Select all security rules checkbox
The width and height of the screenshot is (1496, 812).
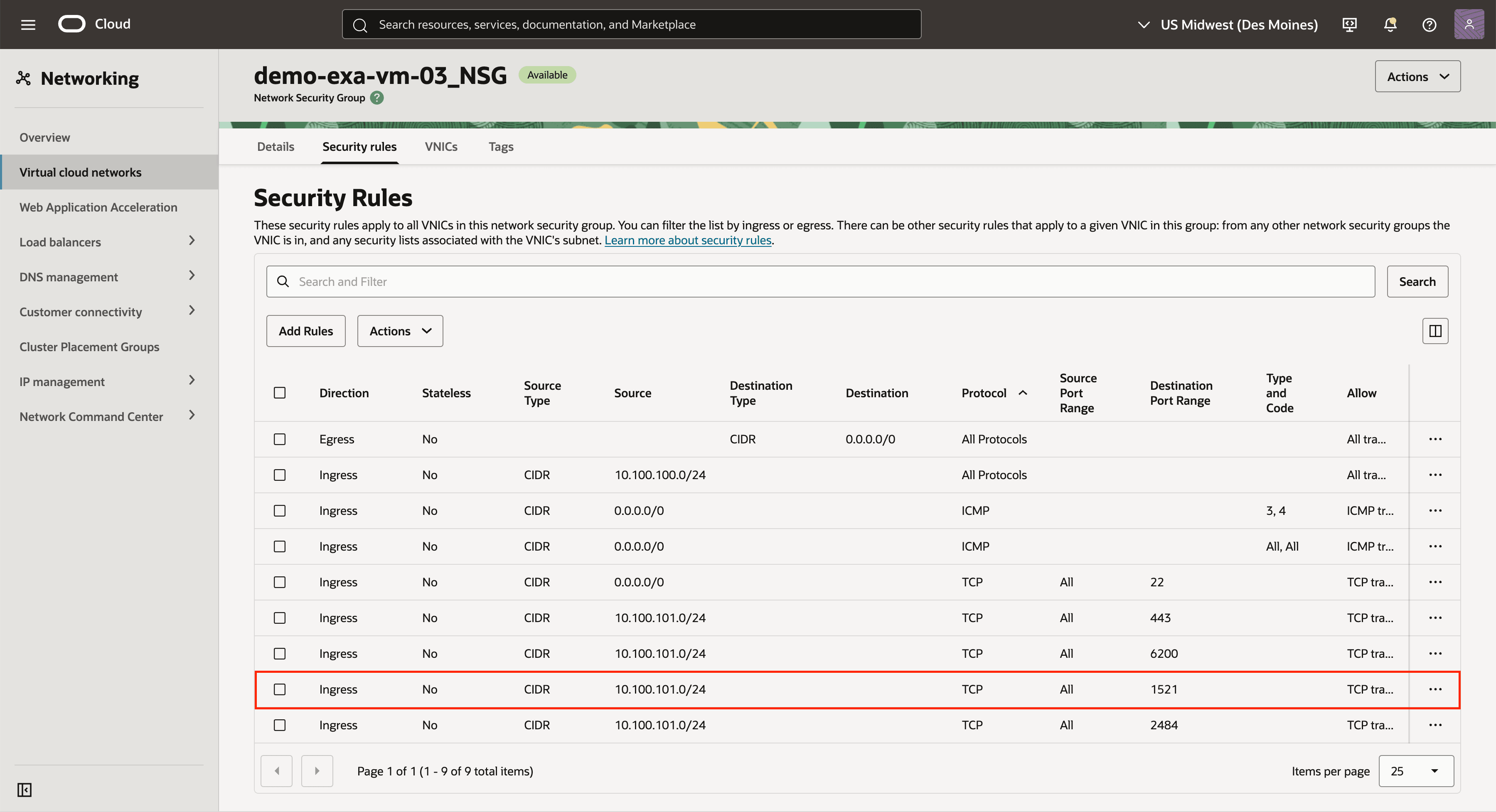click(x=280, y=393)
